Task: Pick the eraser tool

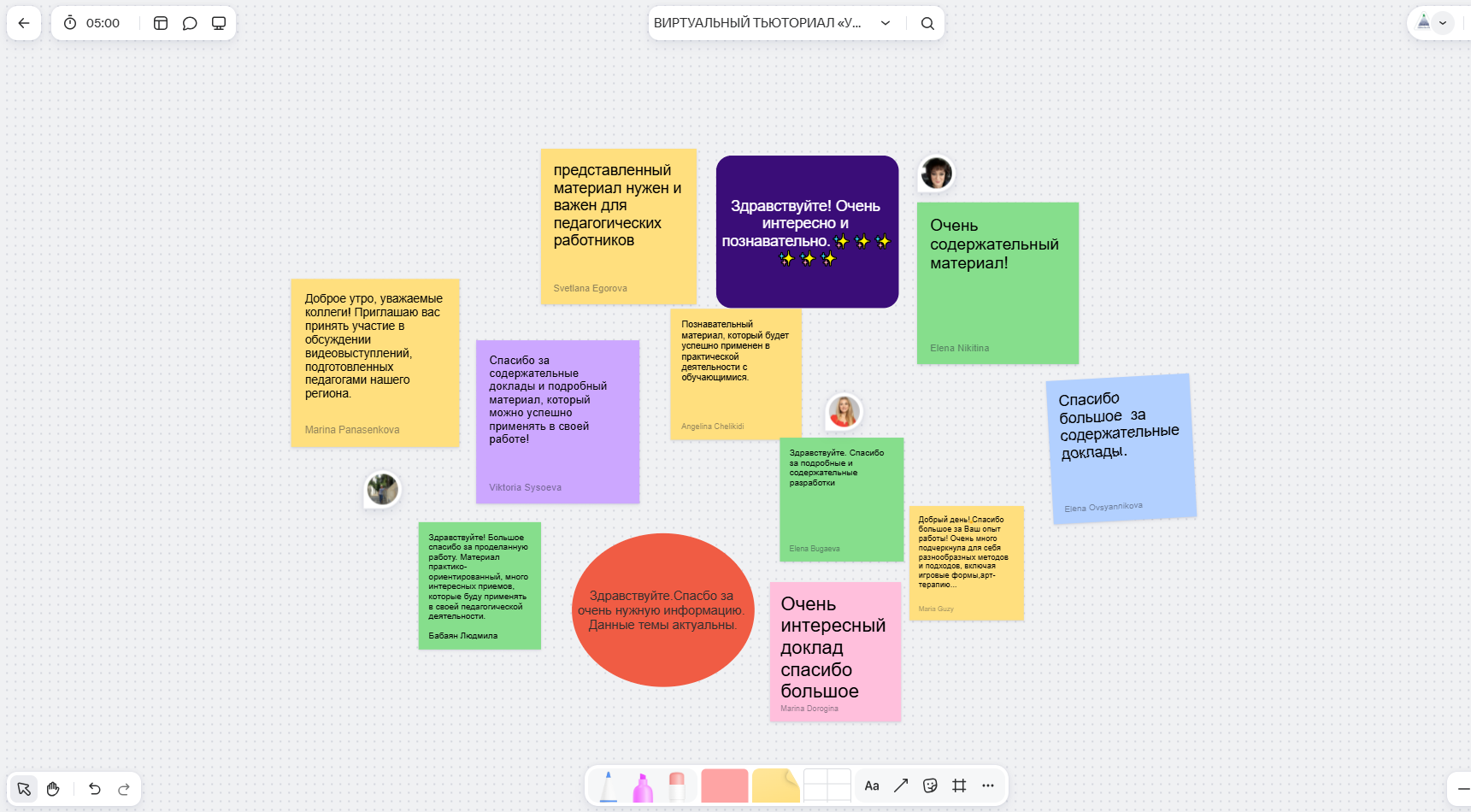Action: point(676,786)
